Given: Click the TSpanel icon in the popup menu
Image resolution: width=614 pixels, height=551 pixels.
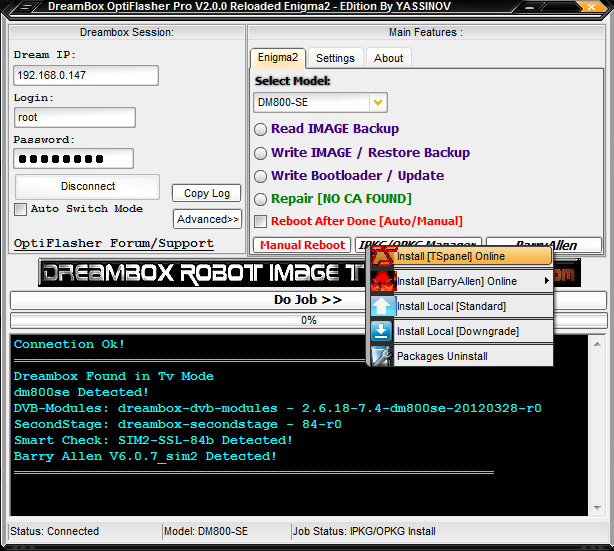Looking at the screenshot, I should pos(382,256).
